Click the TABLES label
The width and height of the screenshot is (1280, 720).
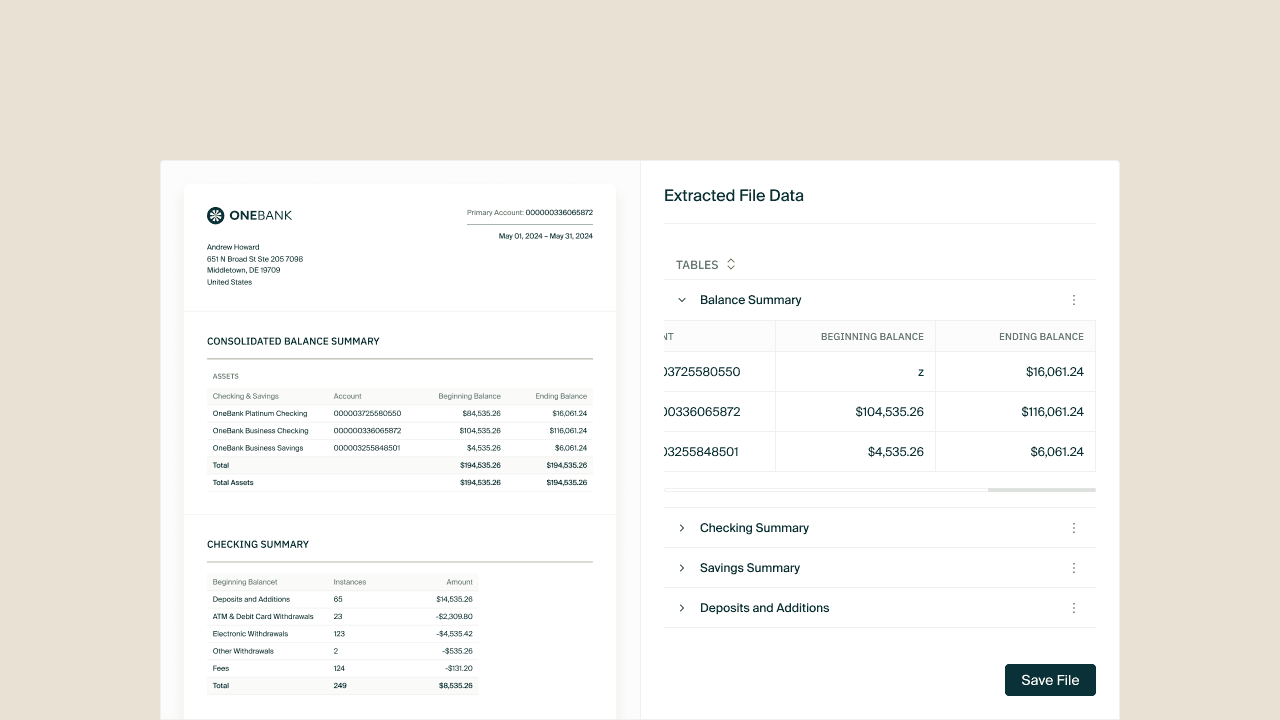(x=697, y=265)
